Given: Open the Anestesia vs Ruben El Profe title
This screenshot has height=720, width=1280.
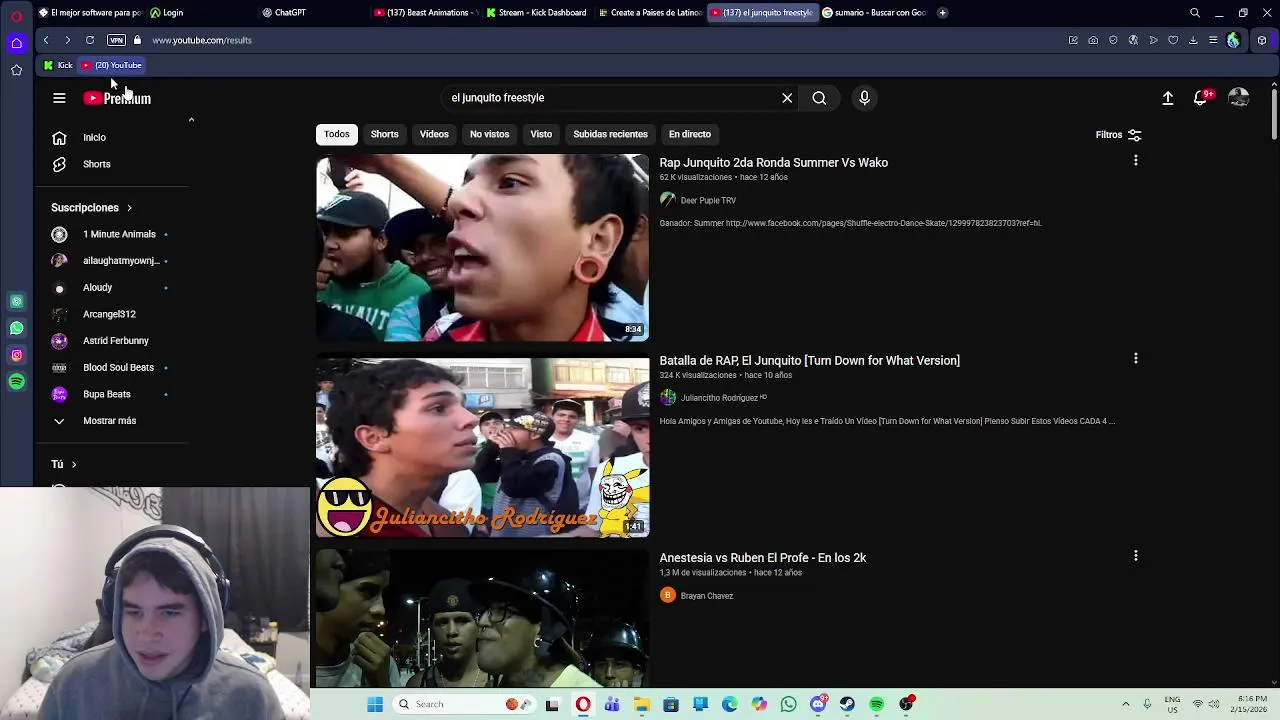Looking at the screenshot, I should [763, 558].
